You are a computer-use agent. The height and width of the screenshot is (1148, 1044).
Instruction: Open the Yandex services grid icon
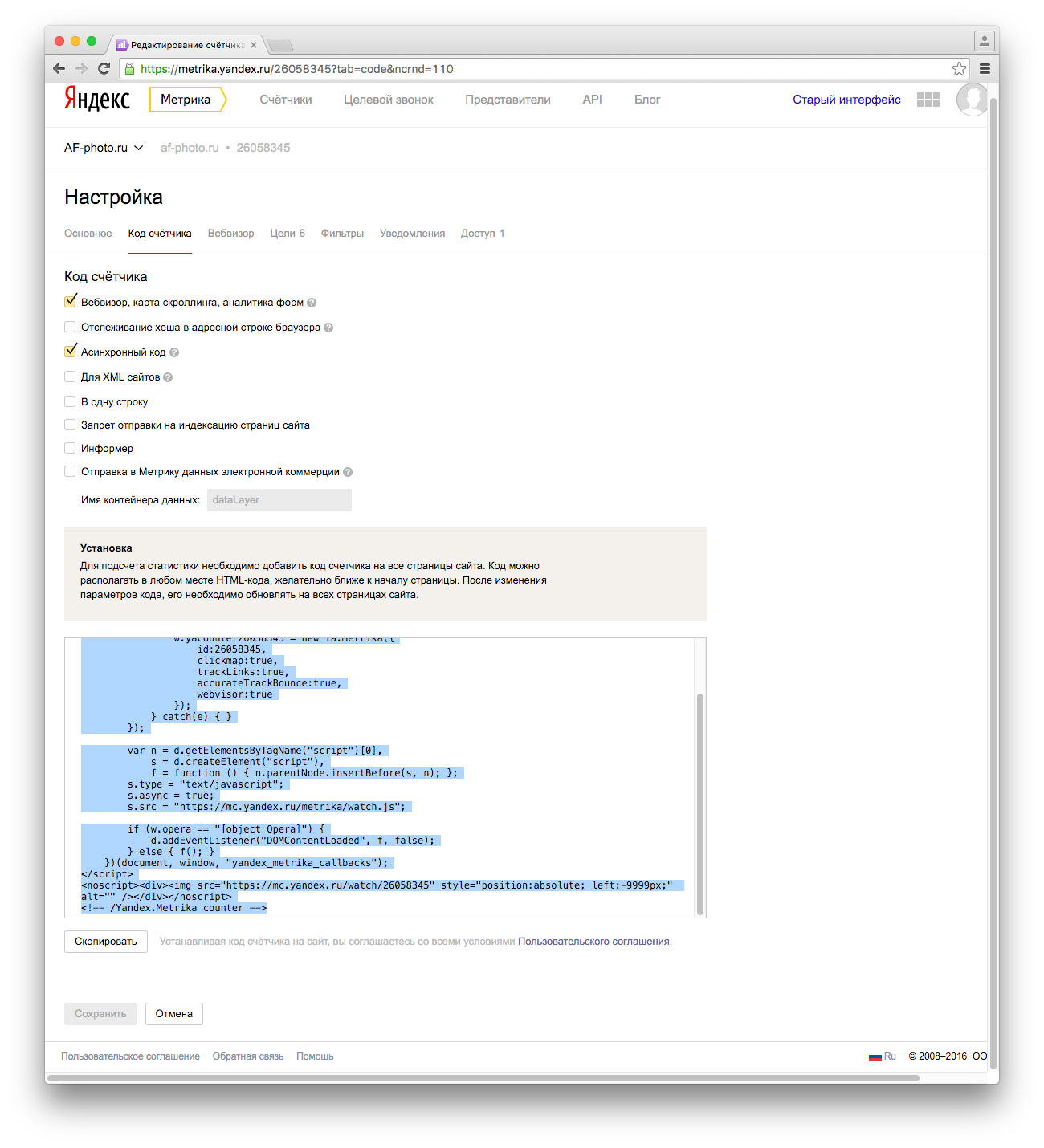coord(928,100)
